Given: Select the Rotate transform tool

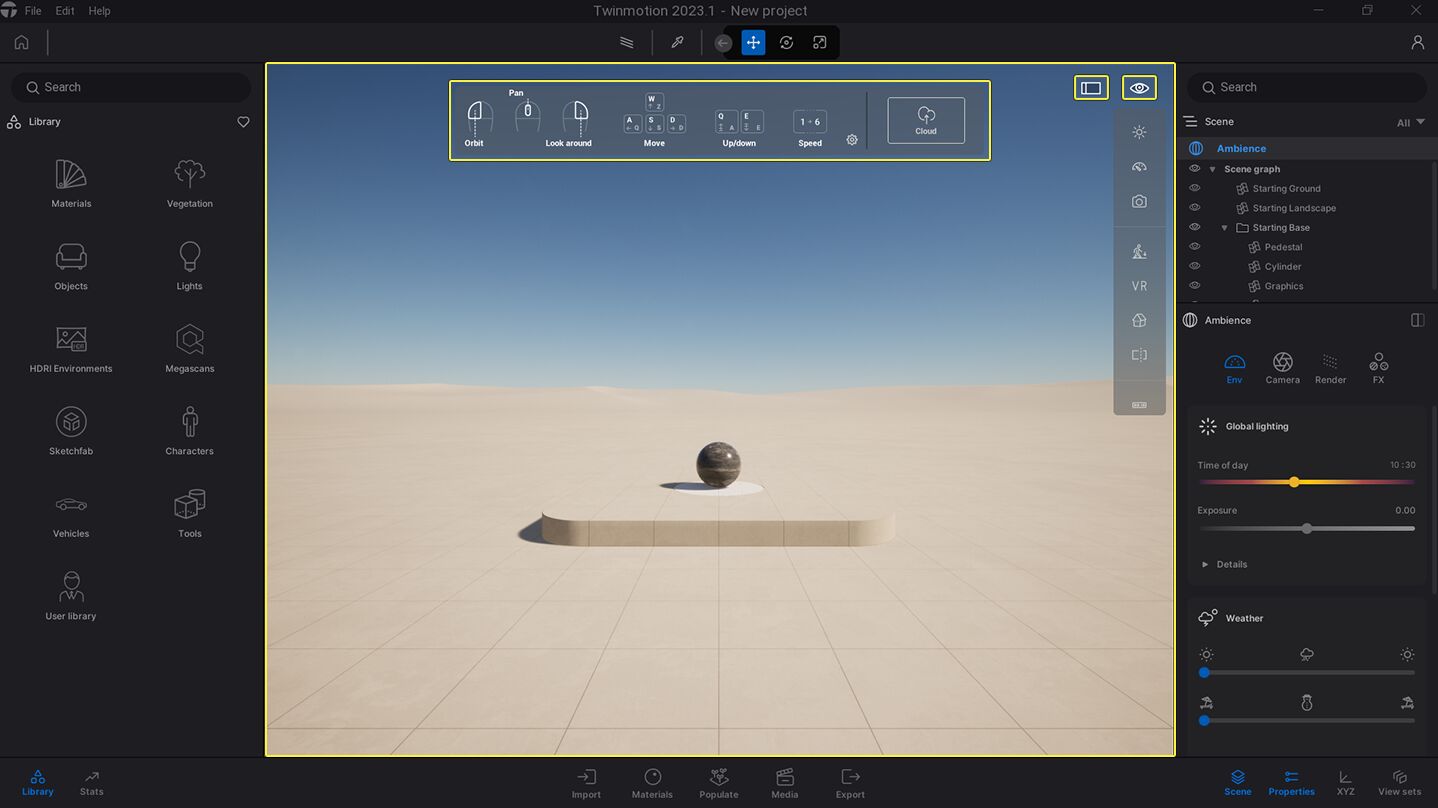Looking at the screenshot, I should 786,42.
